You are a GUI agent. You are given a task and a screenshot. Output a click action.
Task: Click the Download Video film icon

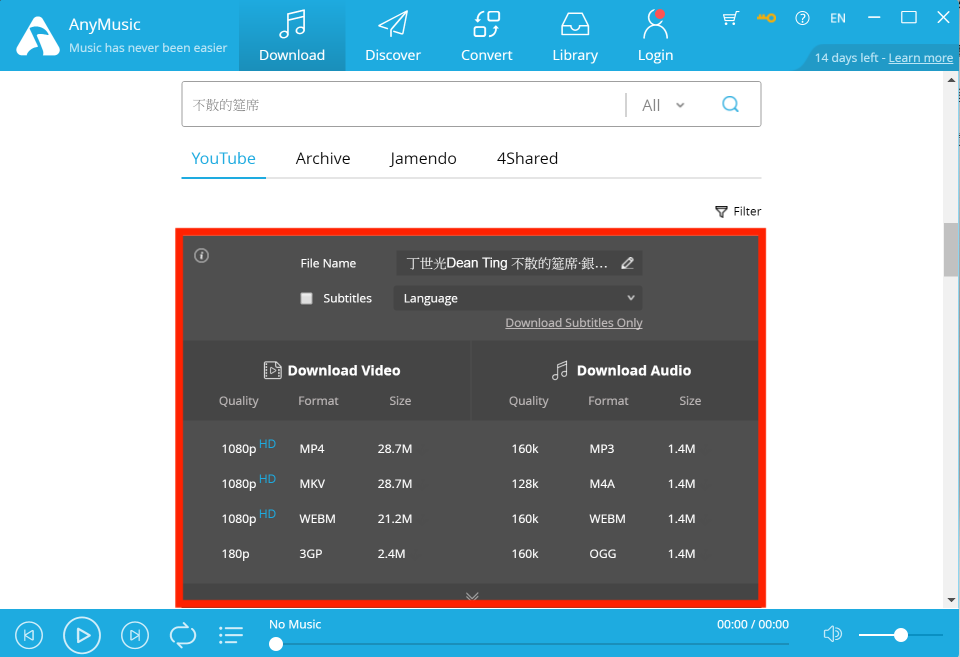[x=272, y=370]
